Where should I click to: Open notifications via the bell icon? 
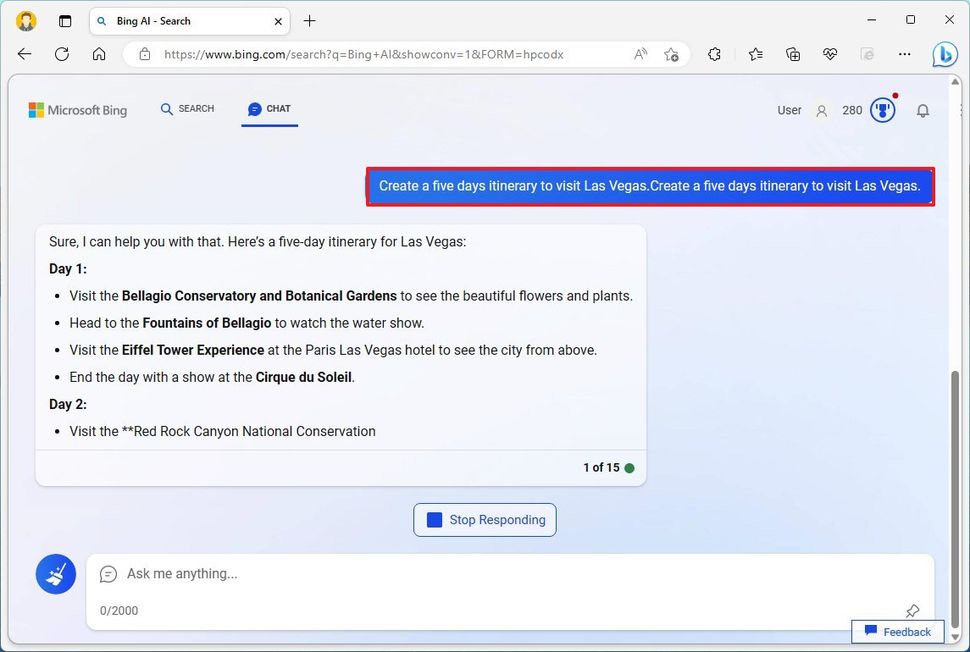click(x=923, y=110)
